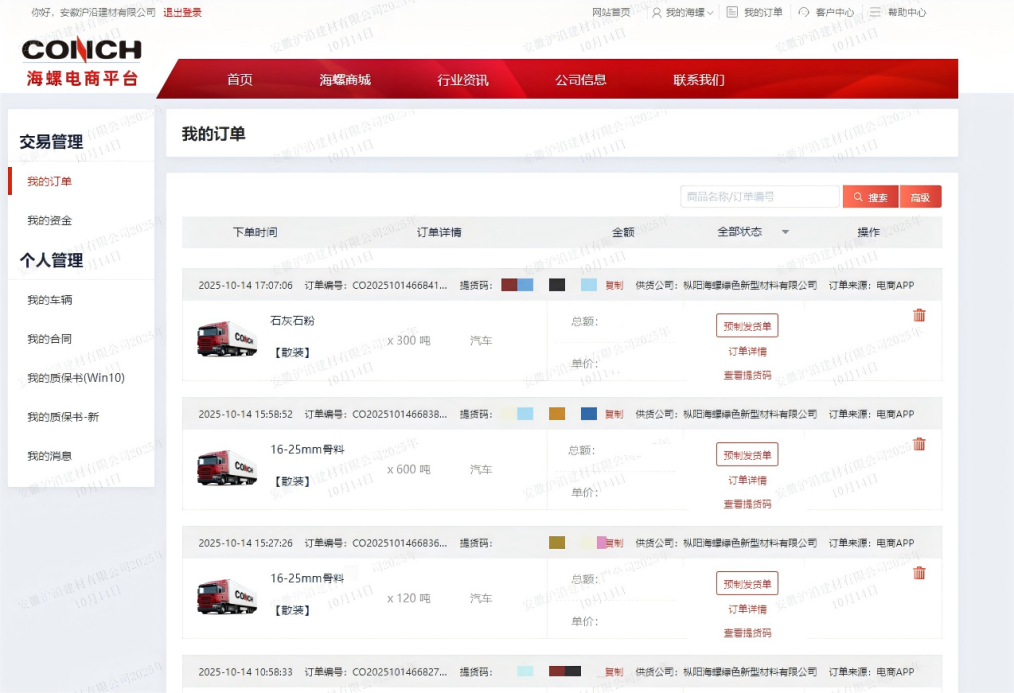Focus the 商品名称/订单编号 search field

pyautogui.click(x=759, y=197)
